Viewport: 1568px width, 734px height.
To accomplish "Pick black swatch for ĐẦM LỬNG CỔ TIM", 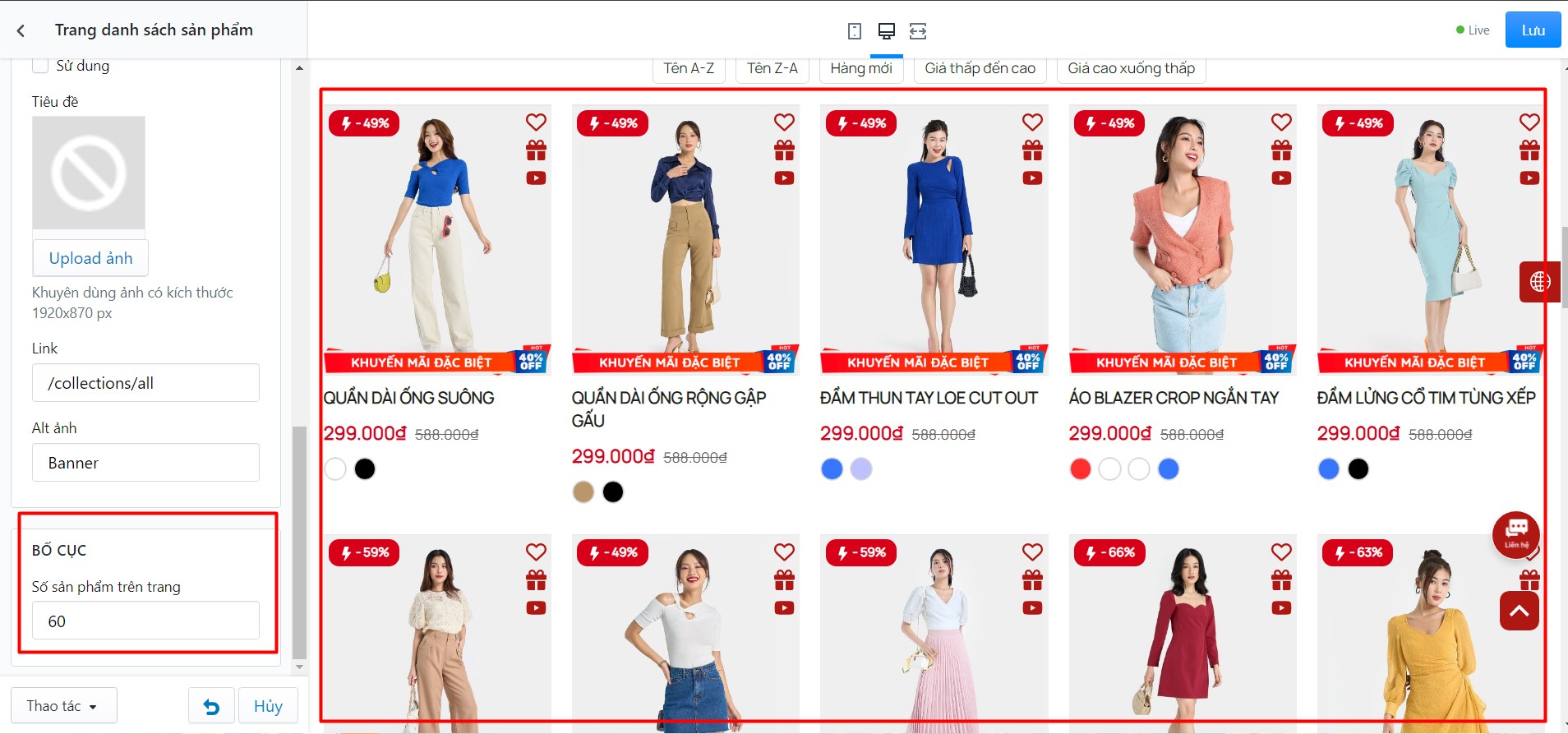I will tap(1358, 469).
